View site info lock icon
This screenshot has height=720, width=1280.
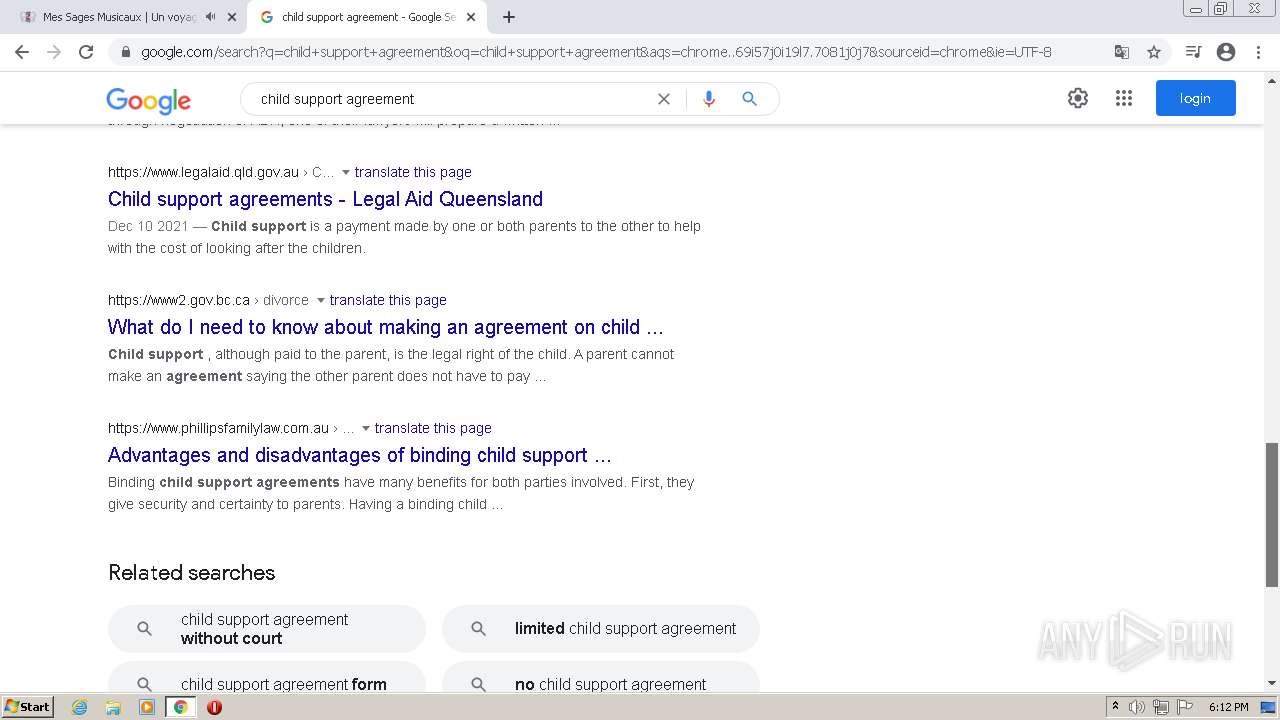pos(126,52)
